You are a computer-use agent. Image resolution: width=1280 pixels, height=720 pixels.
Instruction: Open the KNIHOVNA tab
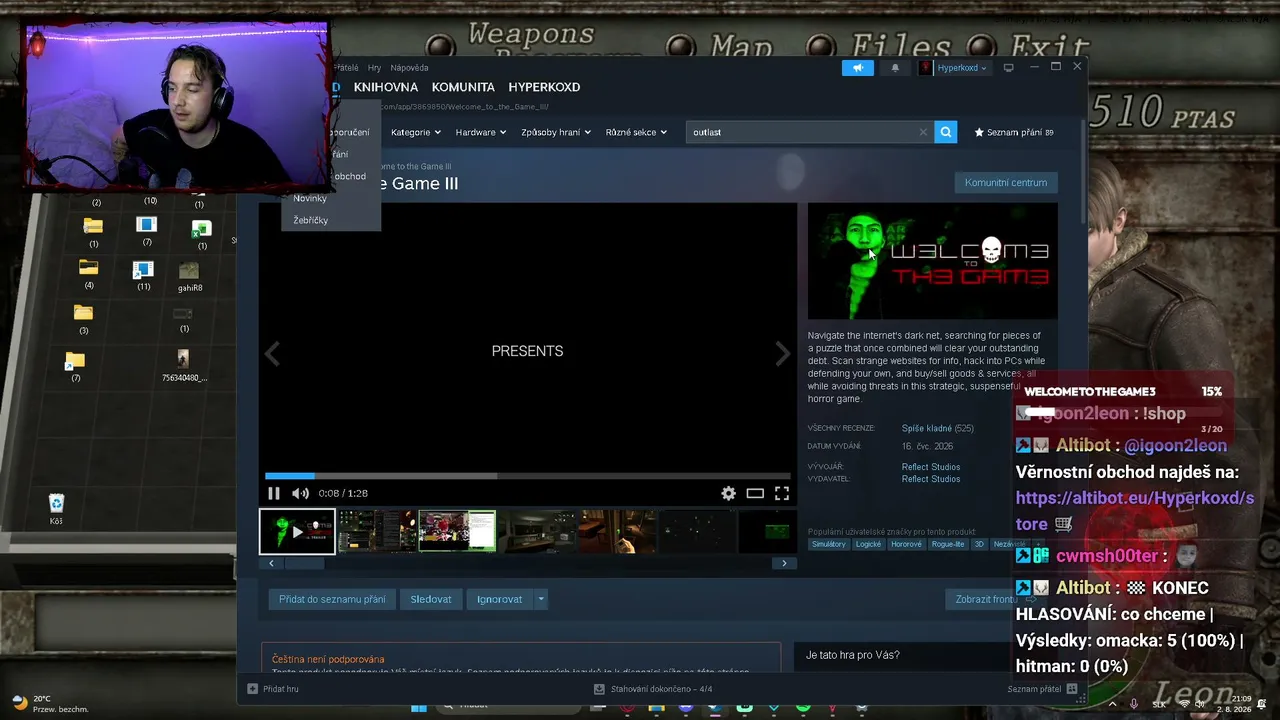click(x=386, y=87)
